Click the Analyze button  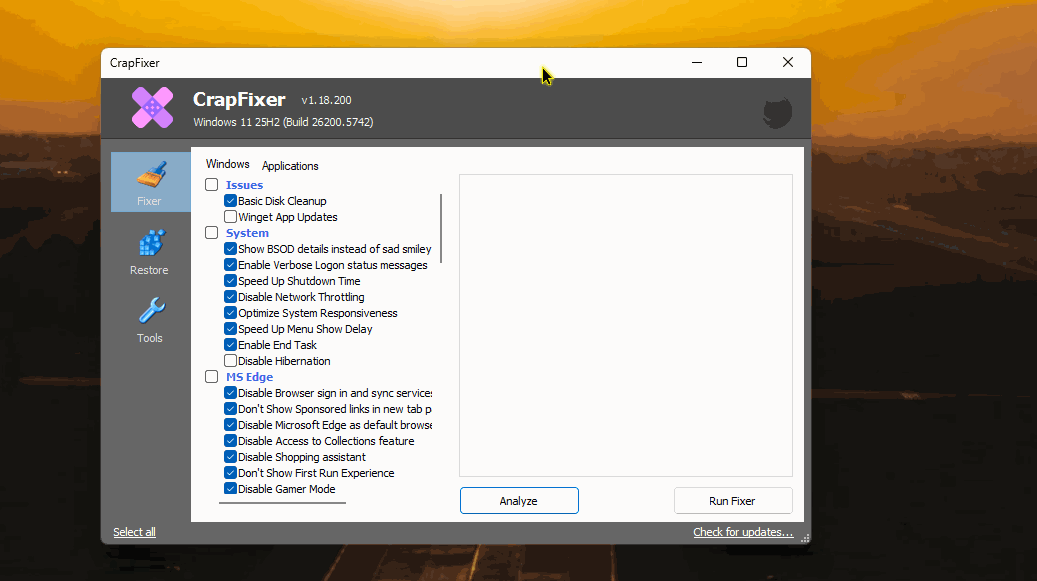(x=519, y=500)
